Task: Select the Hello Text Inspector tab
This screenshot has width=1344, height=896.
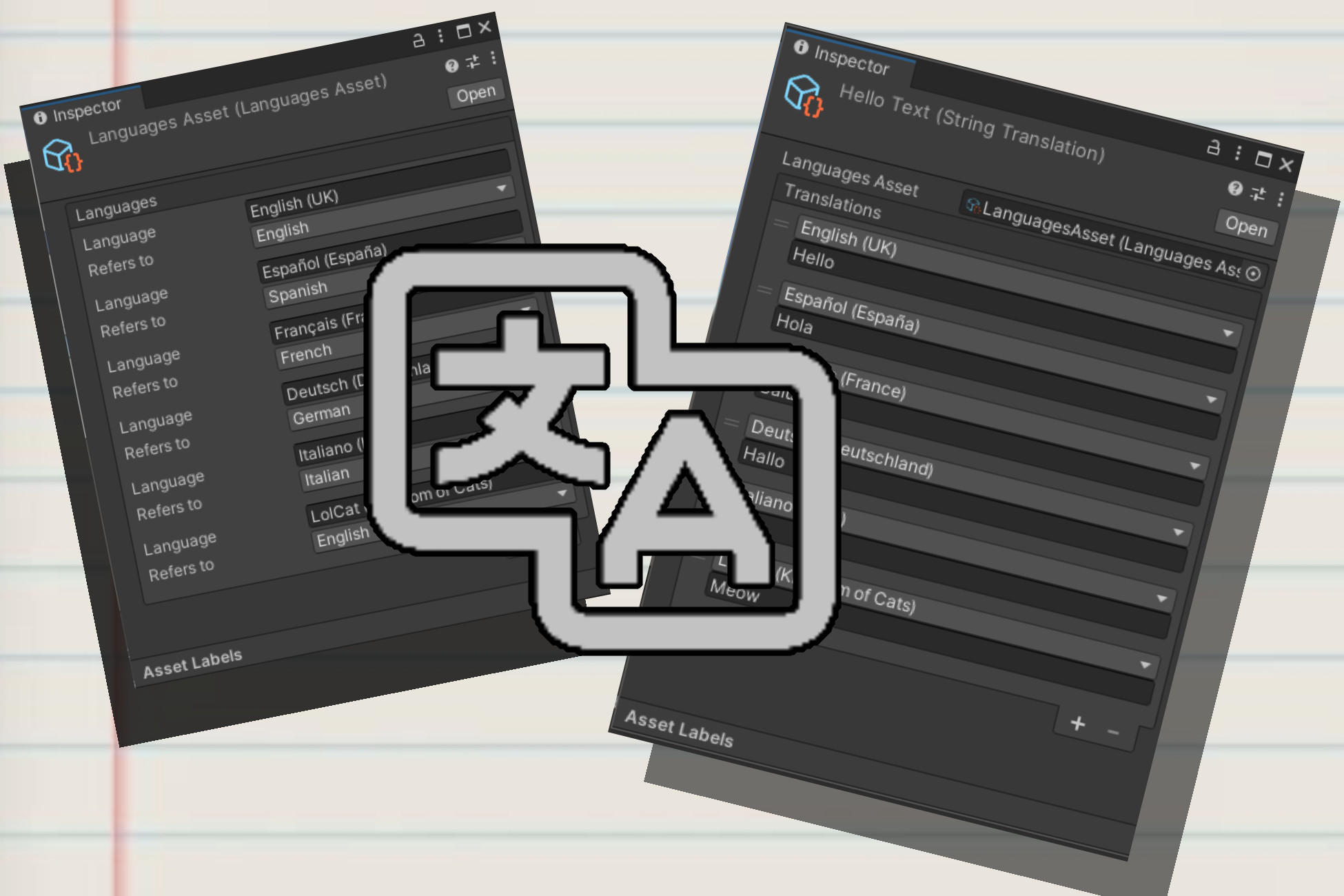Action: point(851,59)
